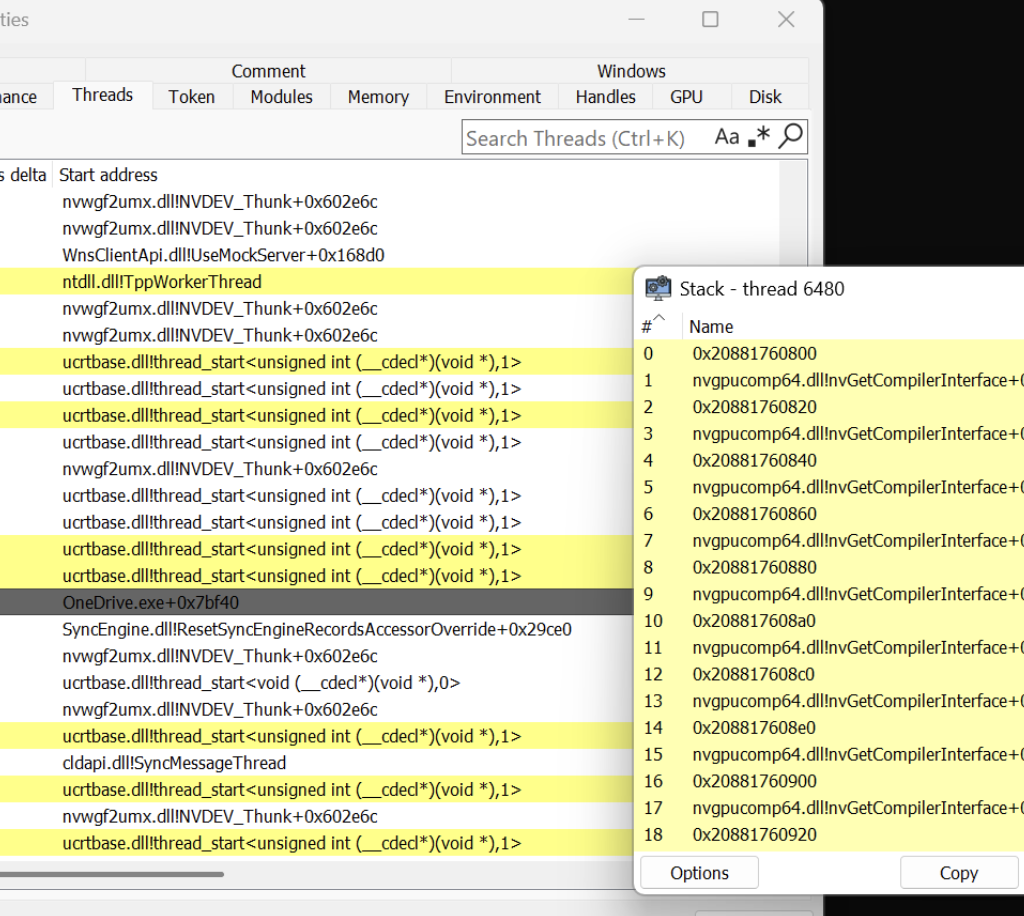Toggle regex search (.*) icon

pyautogui.click(x=760, y=138)
